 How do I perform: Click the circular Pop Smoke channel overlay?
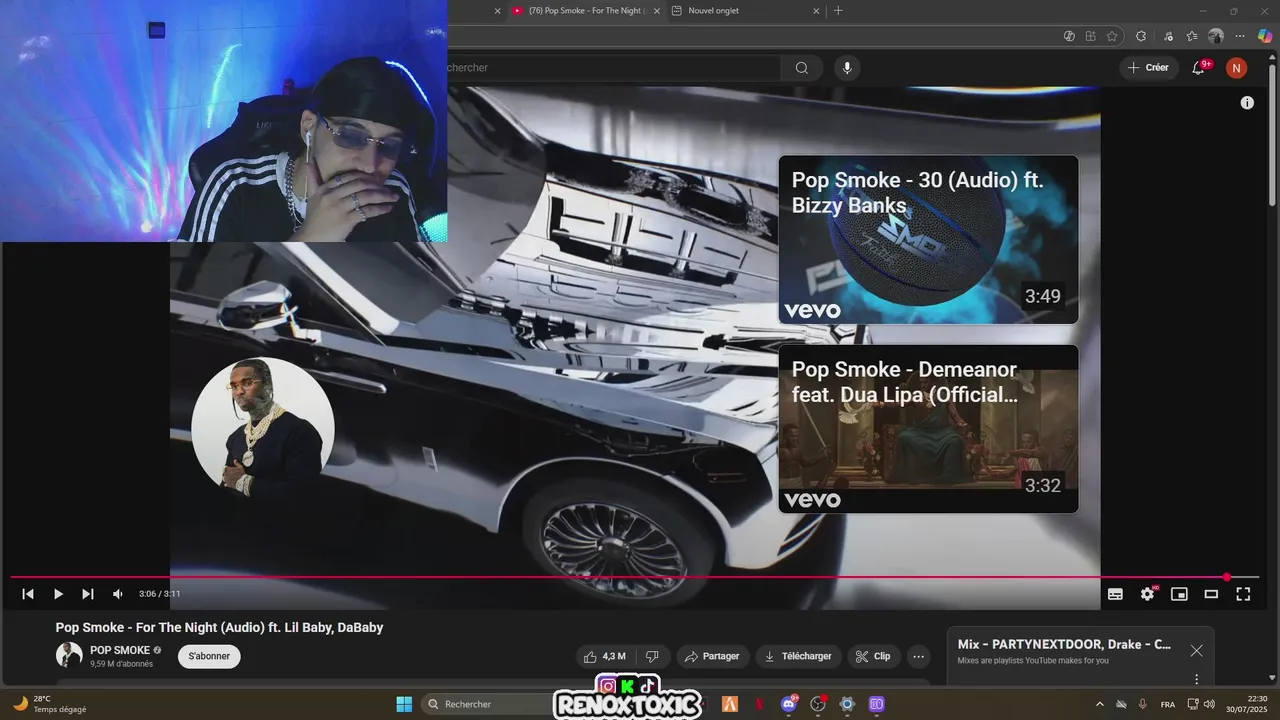(263, 429)
